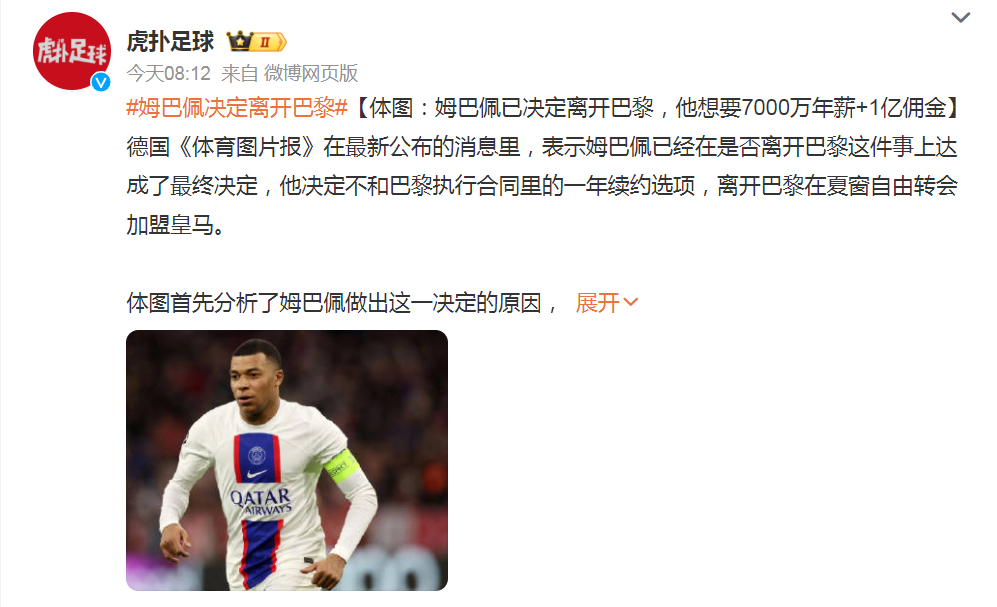Click the yellow captain armband in photo
This screenshot has height=607, width=997.
pos(341,468)
